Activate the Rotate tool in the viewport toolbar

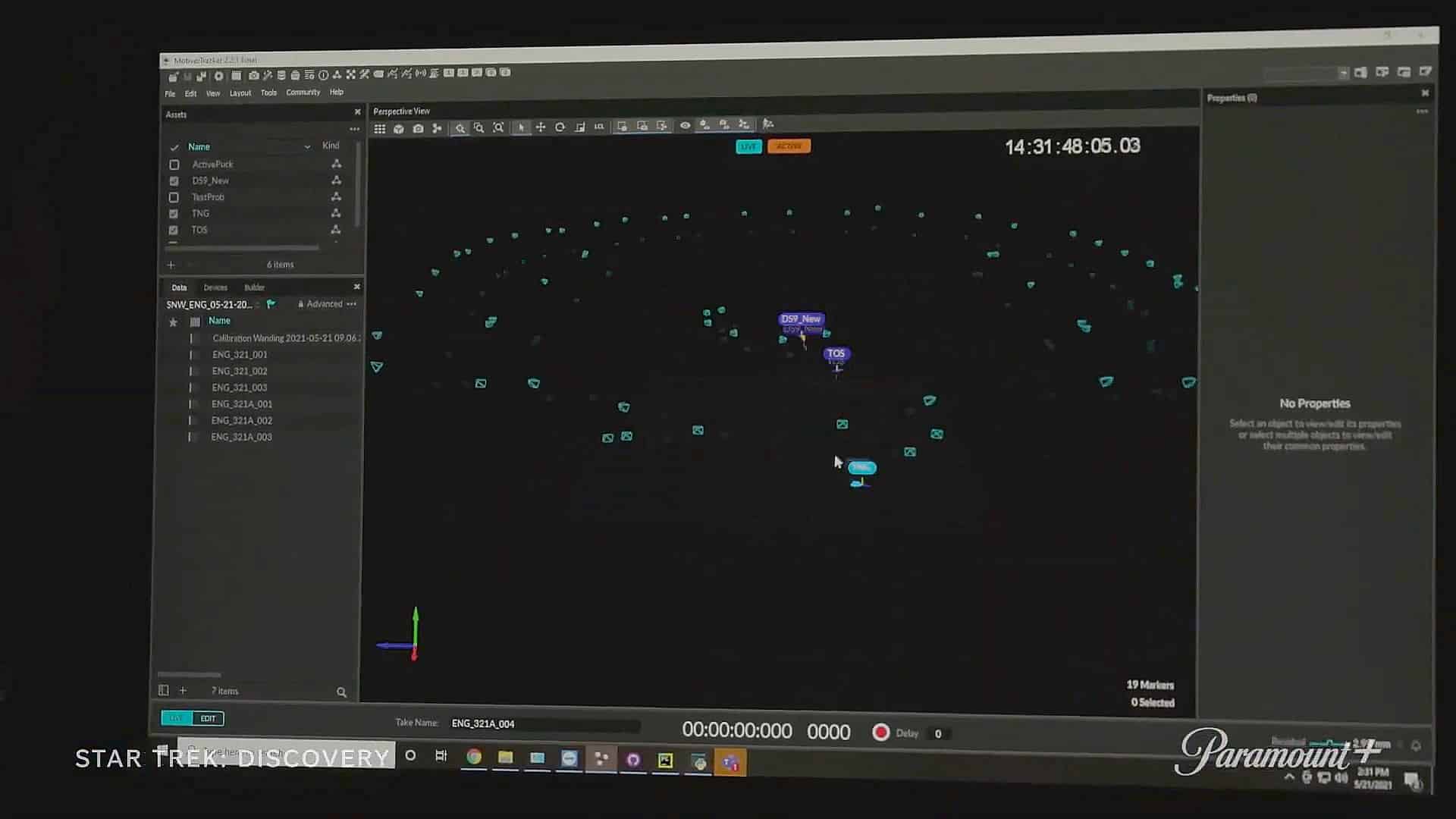[560, 128]
